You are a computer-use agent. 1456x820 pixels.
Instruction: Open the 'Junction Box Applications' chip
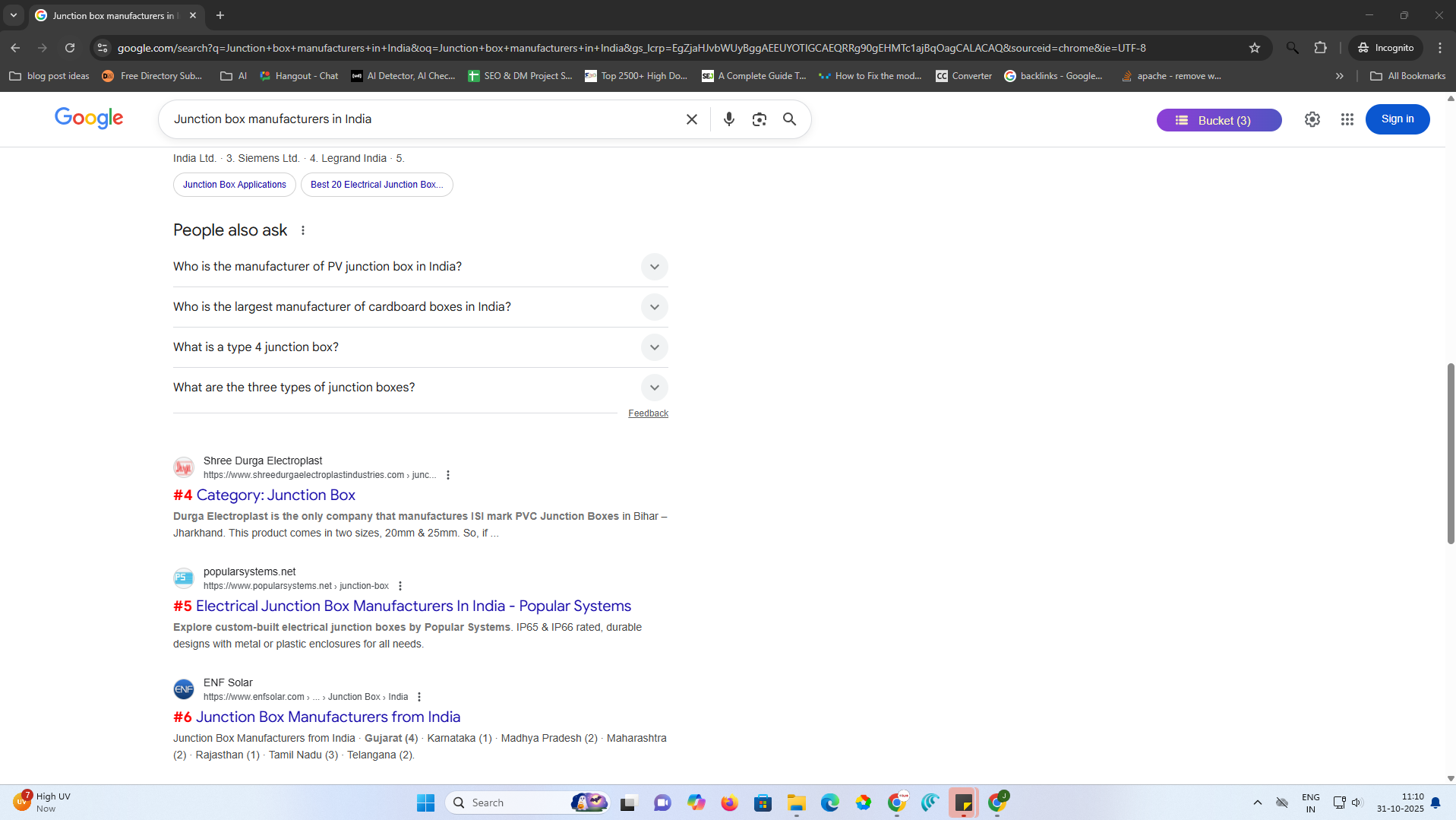tap(234, 185)
